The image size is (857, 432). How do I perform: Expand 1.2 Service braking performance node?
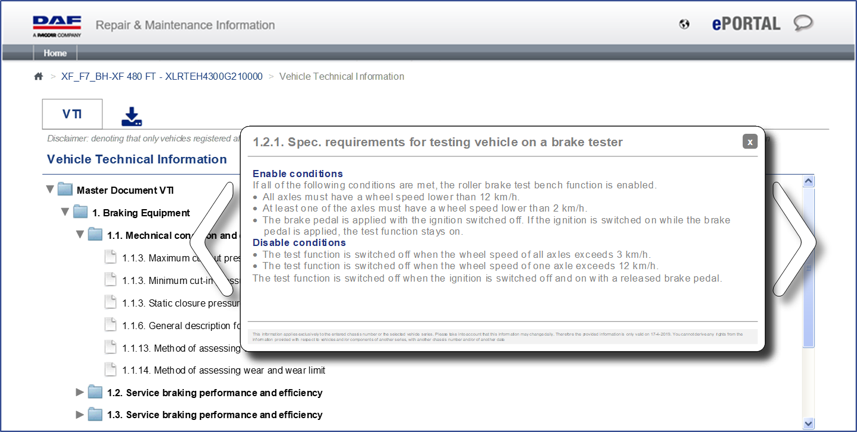[80, 392]
